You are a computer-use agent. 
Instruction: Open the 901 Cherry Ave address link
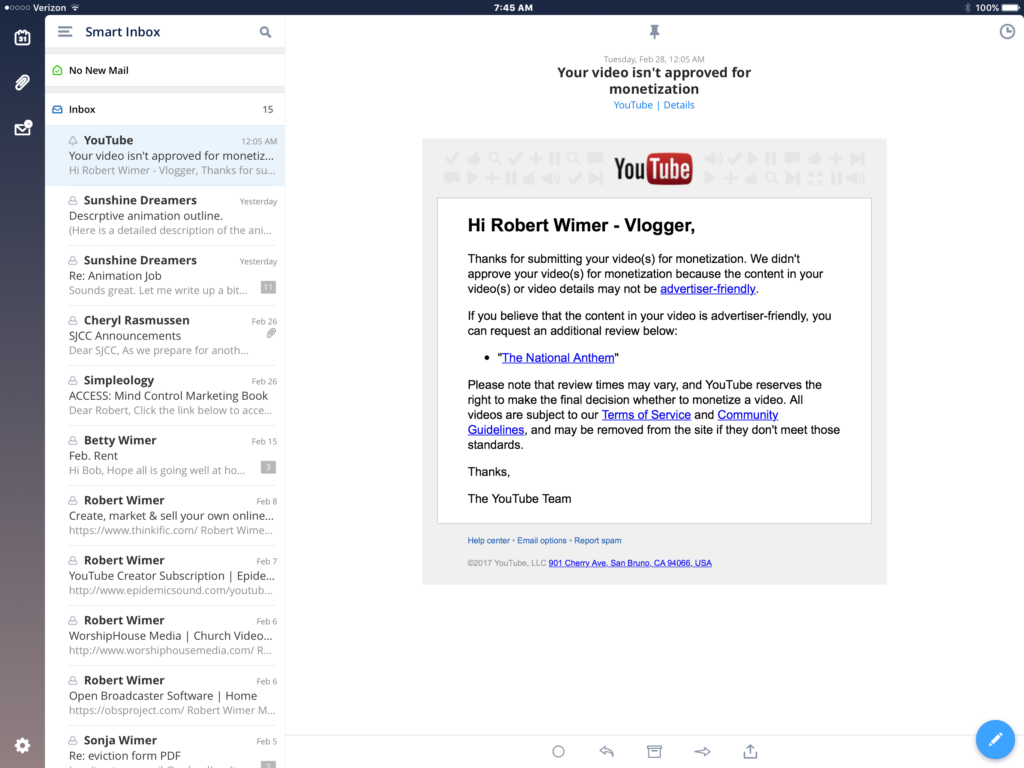[x=630, y=563]
